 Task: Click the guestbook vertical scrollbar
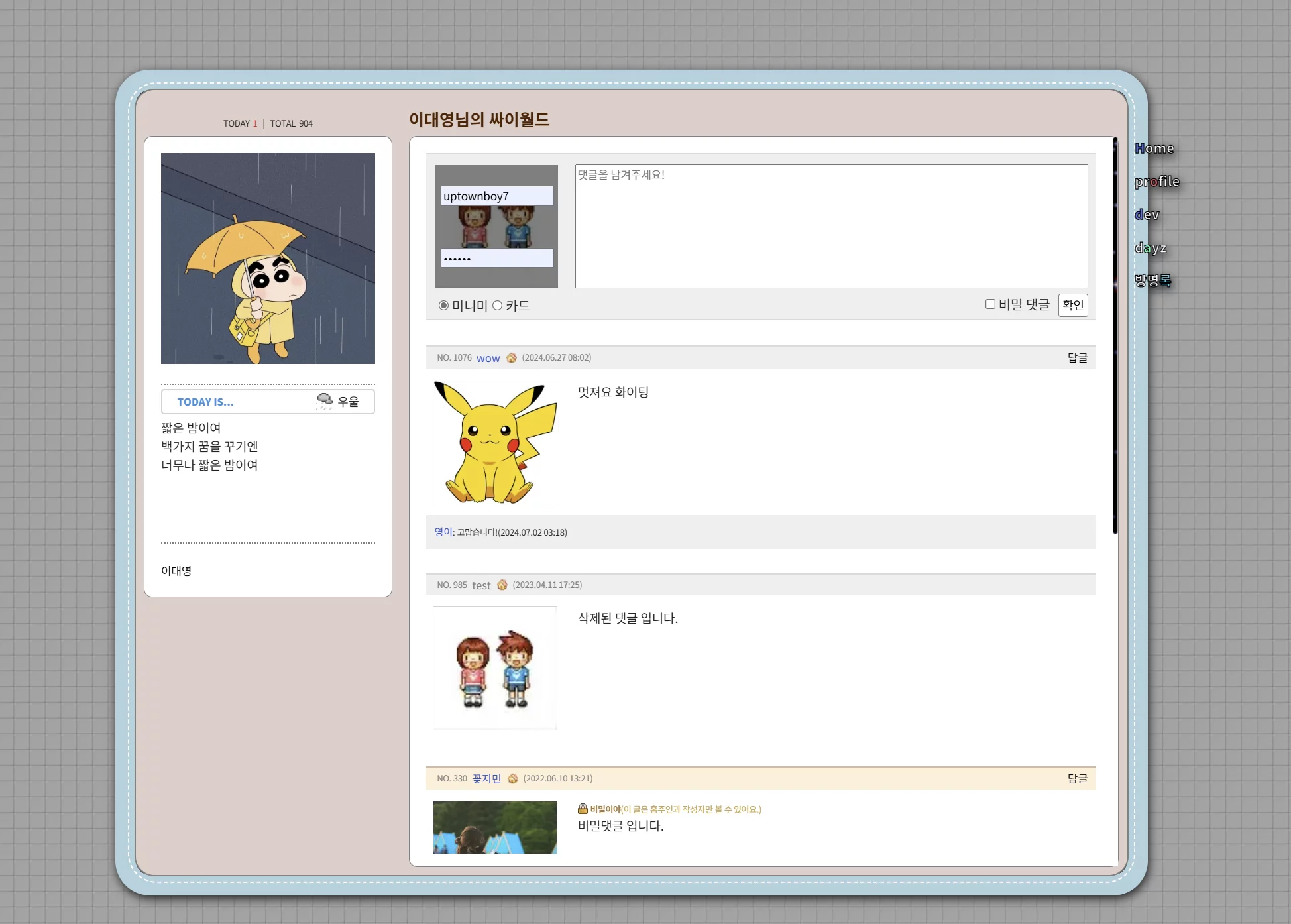click(1115, 335)
